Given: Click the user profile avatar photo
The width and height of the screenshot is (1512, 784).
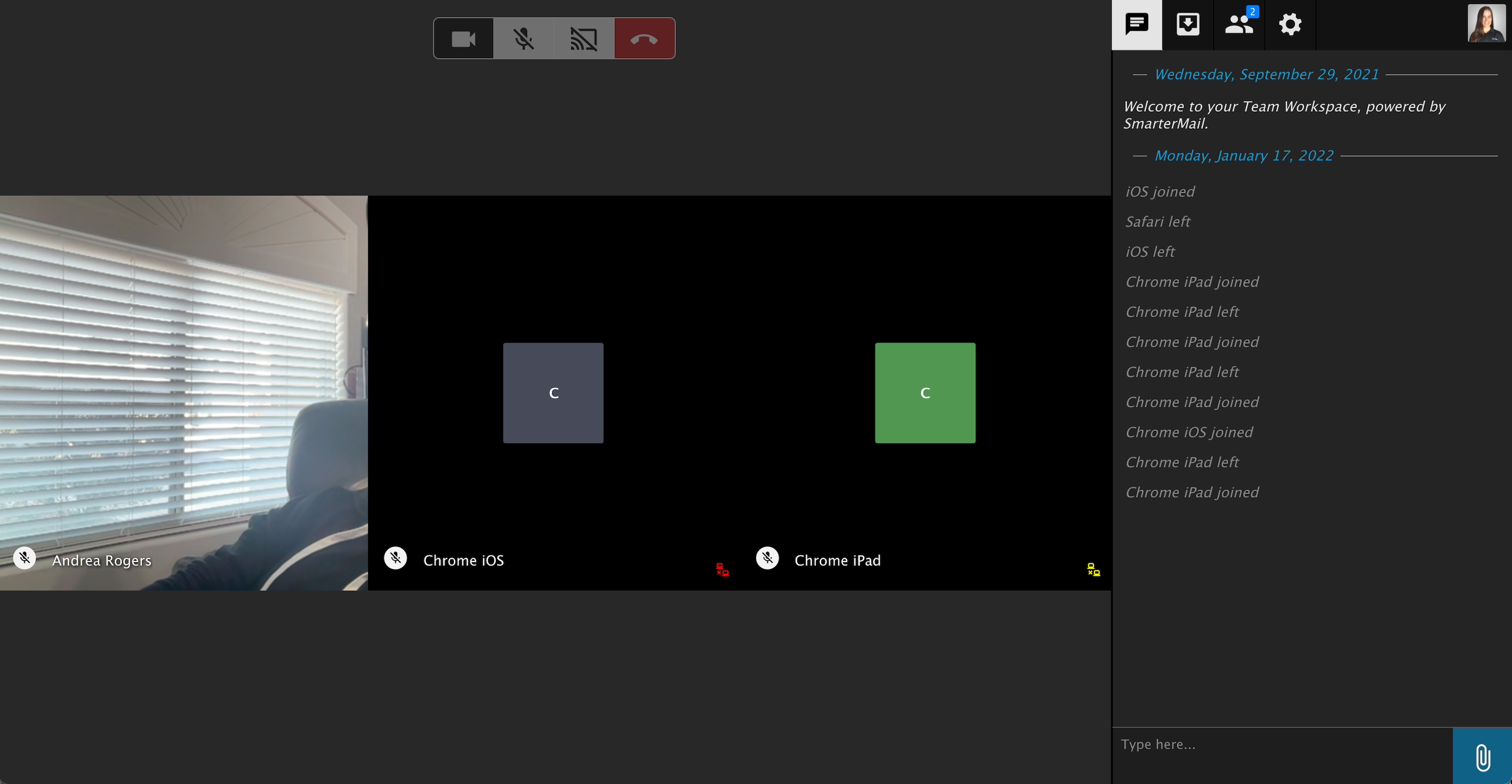Looking at the screenshot, I should pos(1486,24).
